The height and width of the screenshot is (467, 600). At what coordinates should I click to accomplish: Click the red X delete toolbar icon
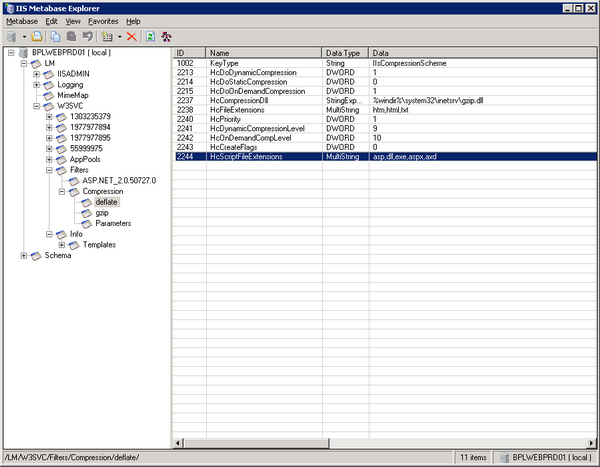(x=132, y=36)
